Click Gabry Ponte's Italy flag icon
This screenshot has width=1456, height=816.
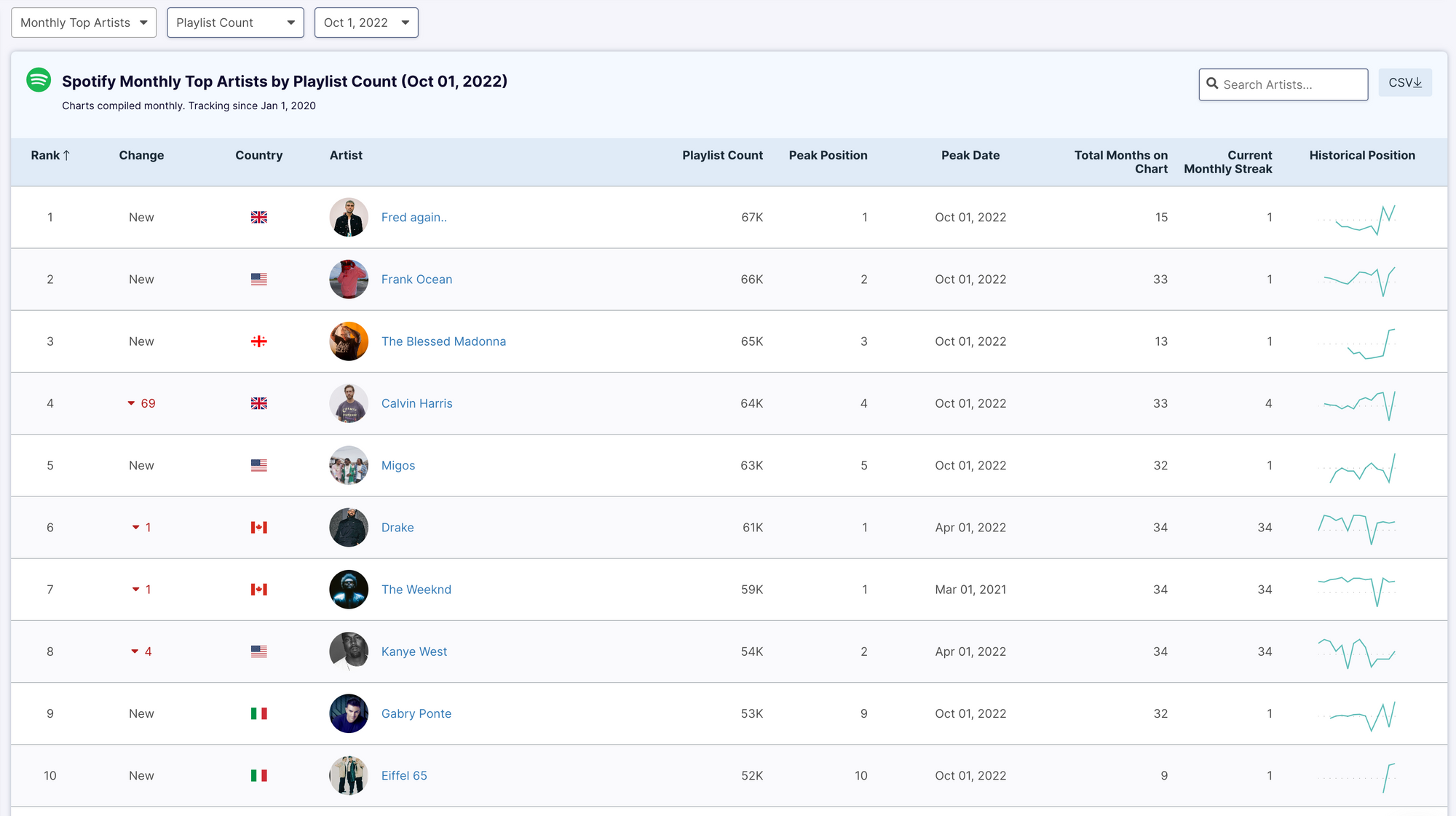258,713
